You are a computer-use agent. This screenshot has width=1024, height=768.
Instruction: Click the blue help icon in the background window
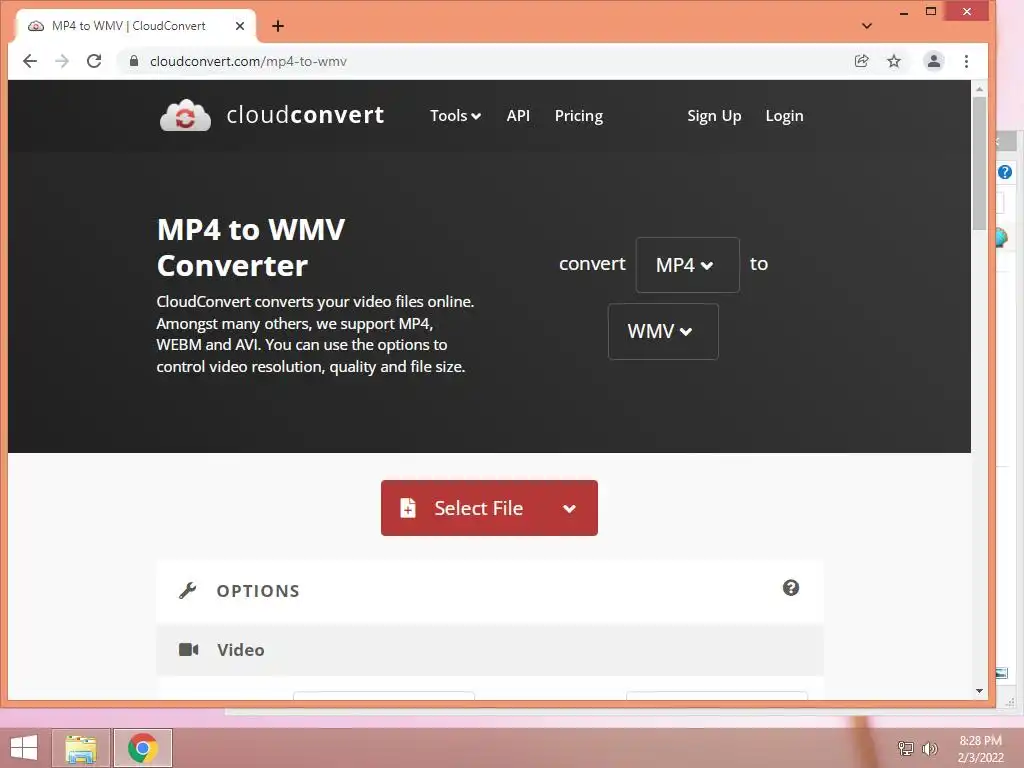[1005, 172]
